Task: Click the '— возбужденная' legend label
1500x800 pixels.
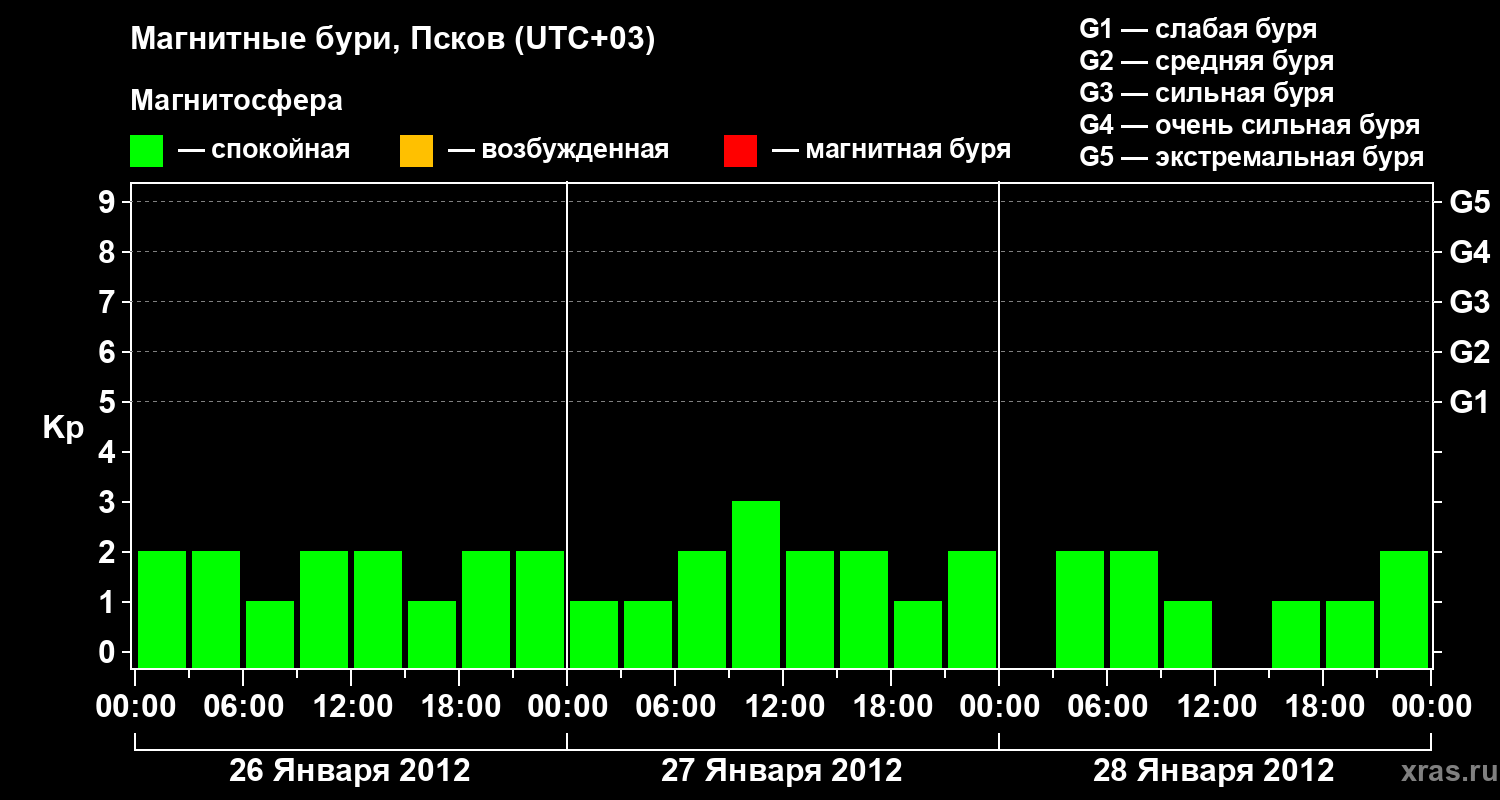Action: coord(558,150)
